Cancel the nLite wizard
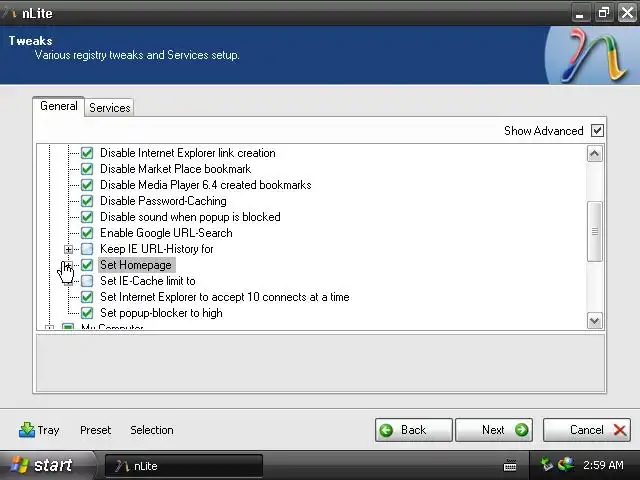 [x=587, y=430]
